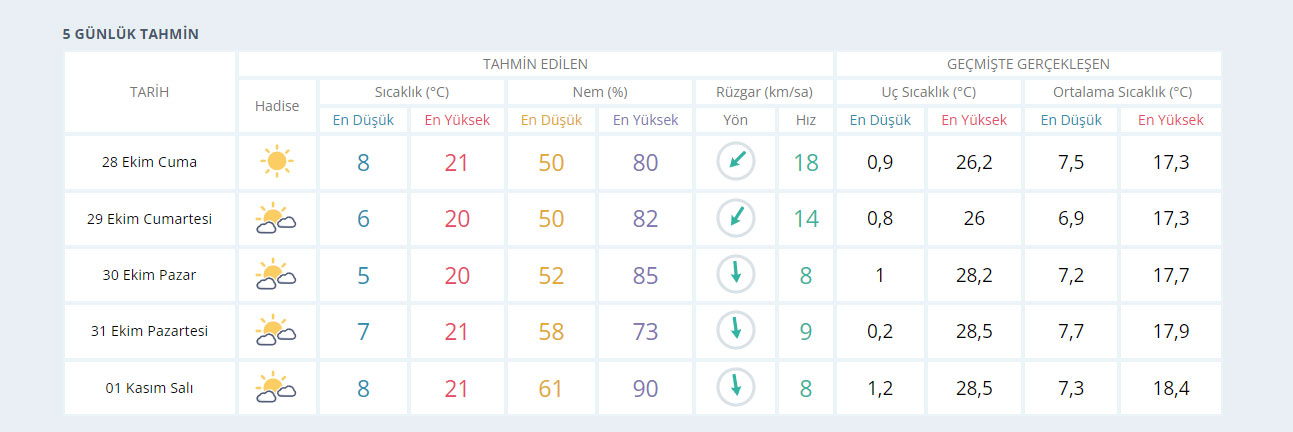Select the Sıcaklık (°C) header cell
The width and height of the screenshot is (1293, 432).
[x=412, y=92]
